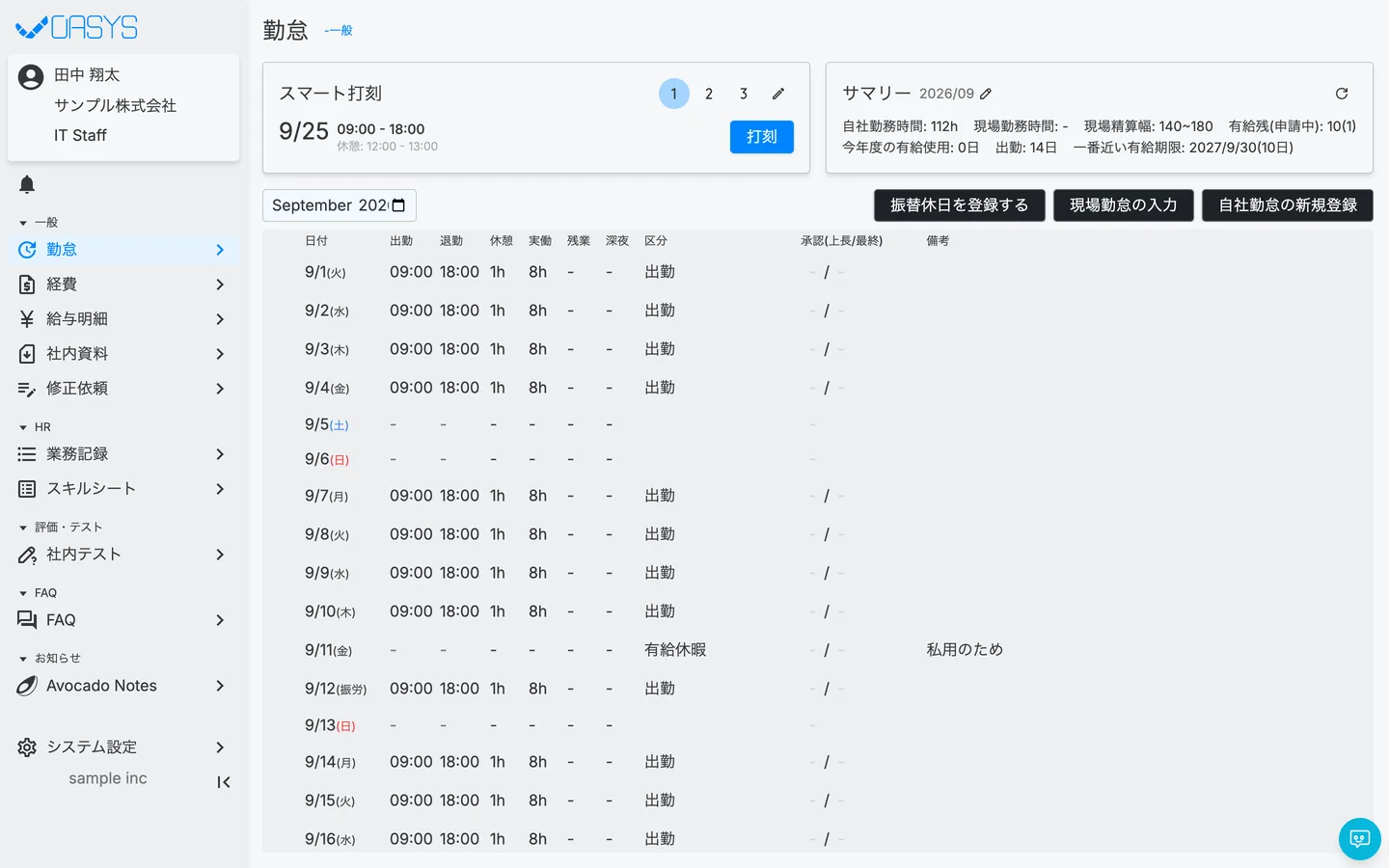Image resolution: width=1389 pixels, height=868 pixels.
Task: Click the 業務記録 list icon
Action: point(27,454)
